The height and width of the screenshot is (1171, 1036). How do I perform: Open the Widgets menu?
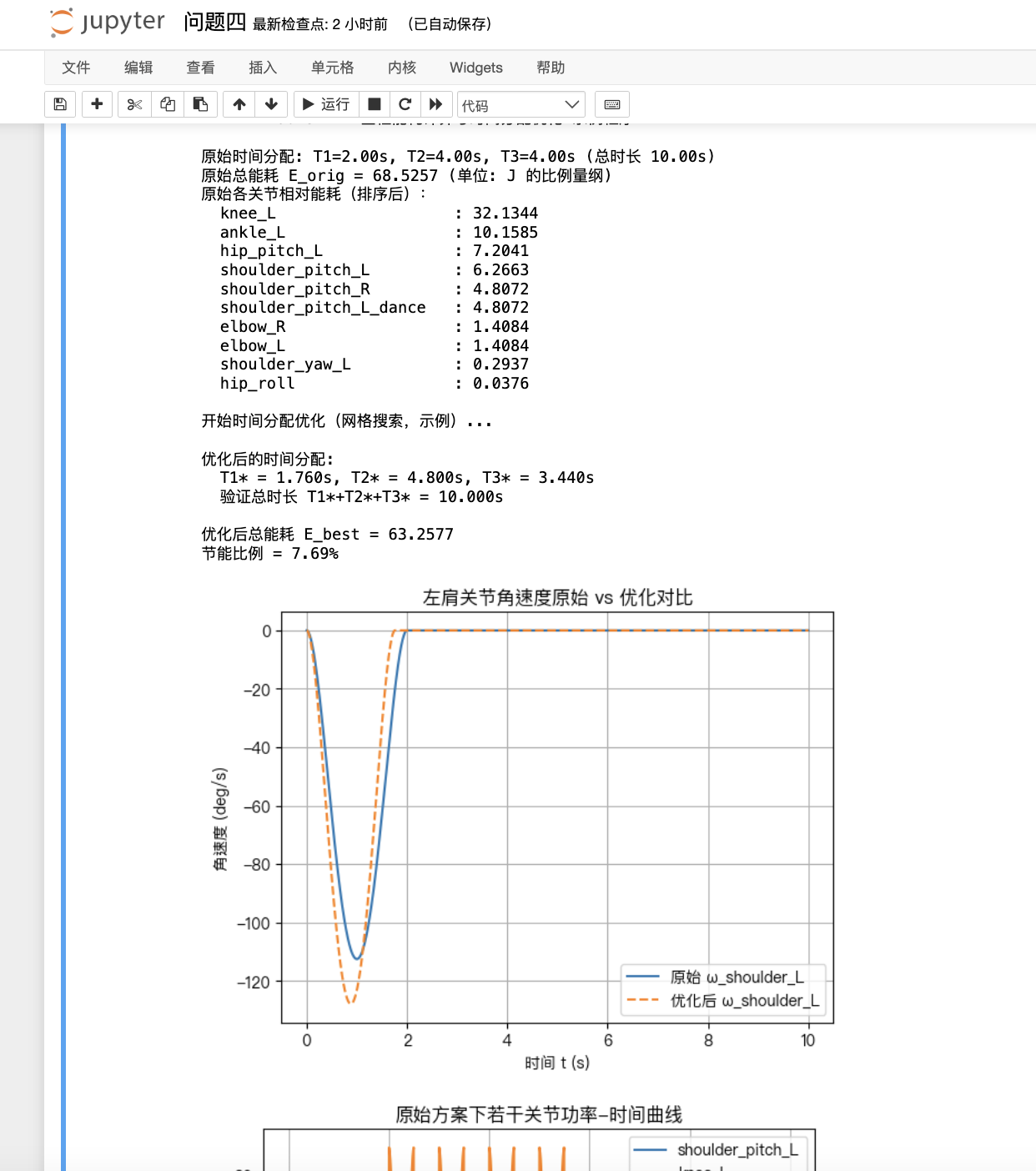[476, 68]
